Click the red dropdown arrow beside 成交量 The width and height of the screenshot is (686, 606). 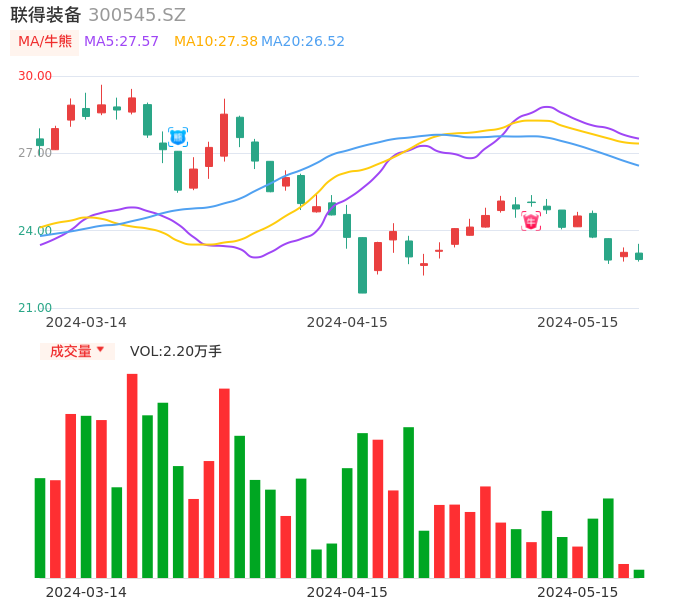click(x=100, y=350)
